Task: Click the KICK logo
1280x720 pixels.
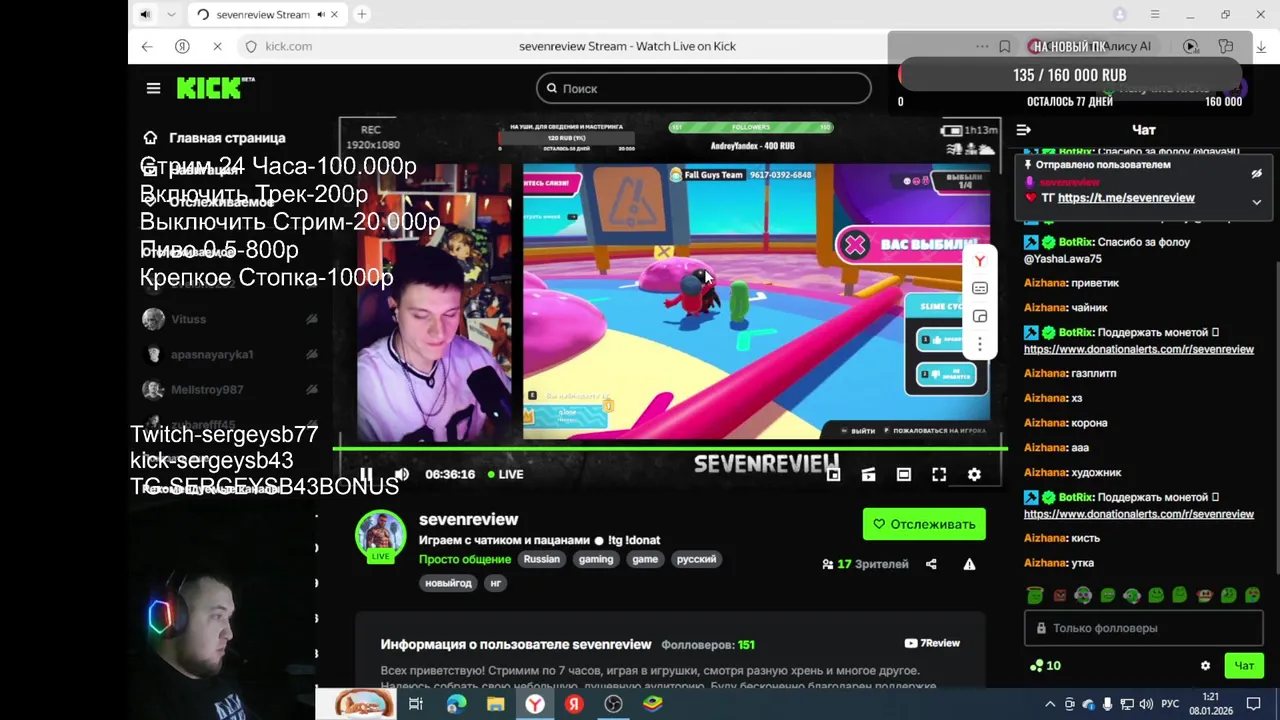Action: (x=213, y=88)
